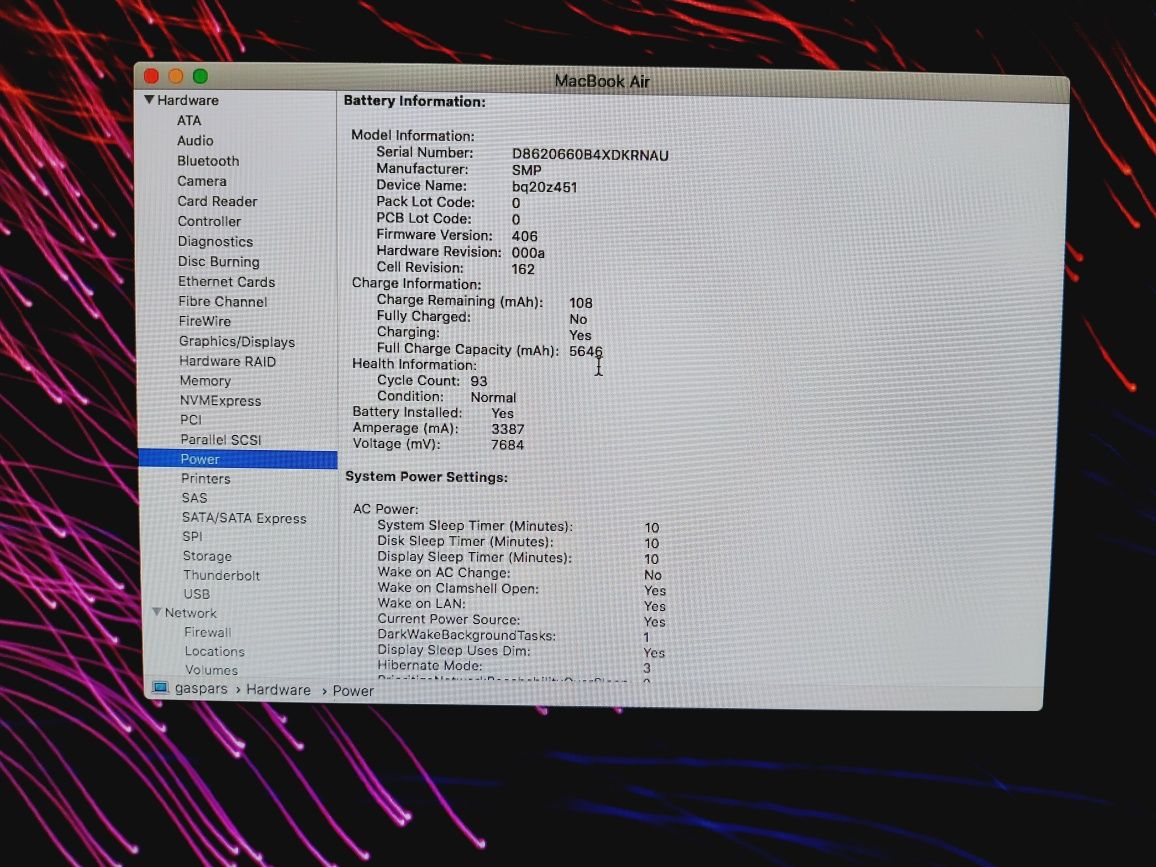Open Storage information
1156x867 pixels.
pos(207,556)
